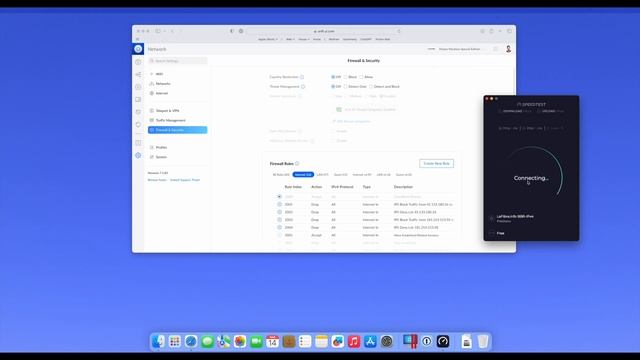Viewport: 640px width, 360px height.
Task: Sort by the Rule Index column
Action: click(293, 187)
